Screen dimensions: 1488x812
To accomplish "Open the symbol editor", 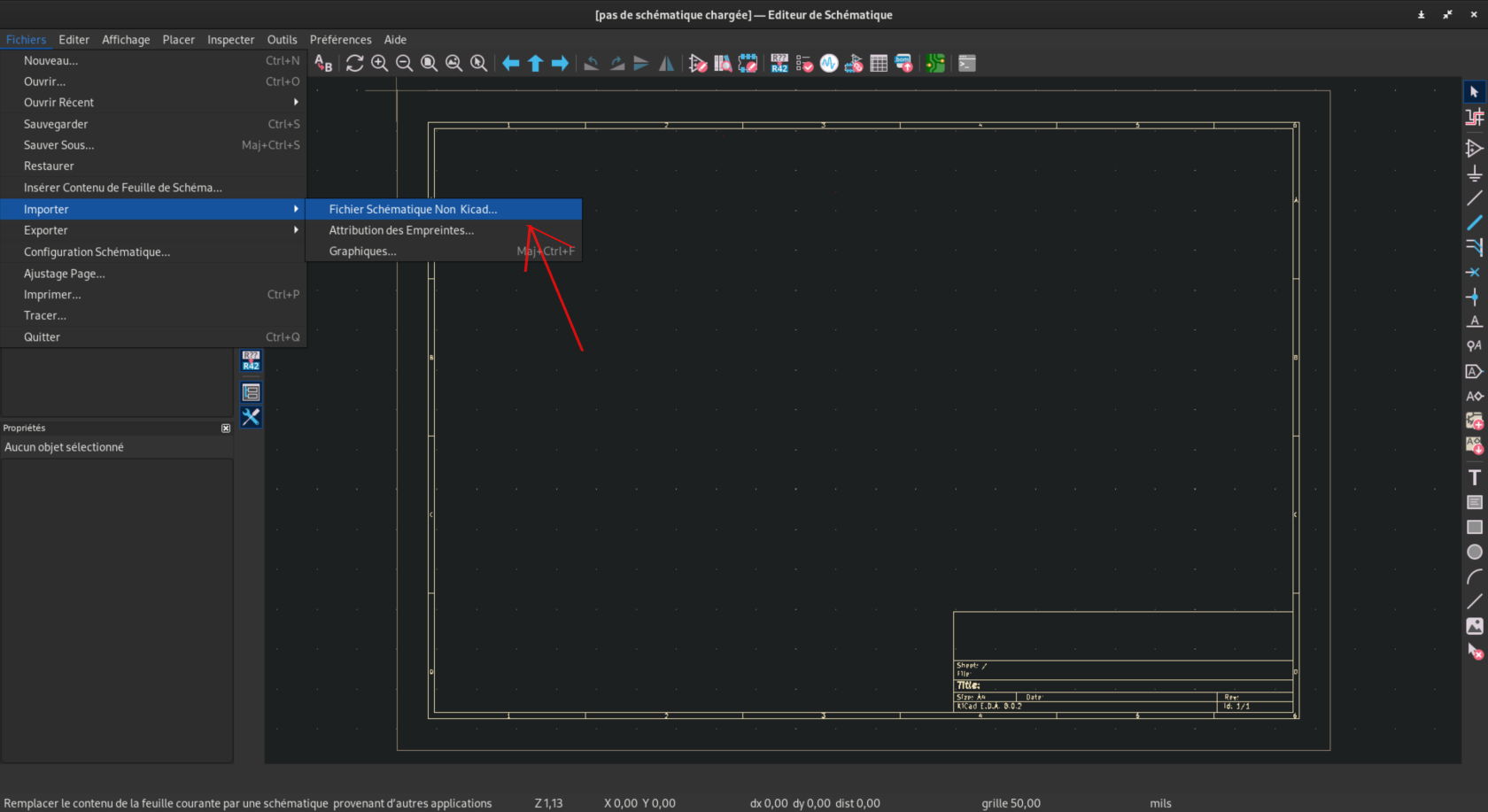I will [698, 64].
